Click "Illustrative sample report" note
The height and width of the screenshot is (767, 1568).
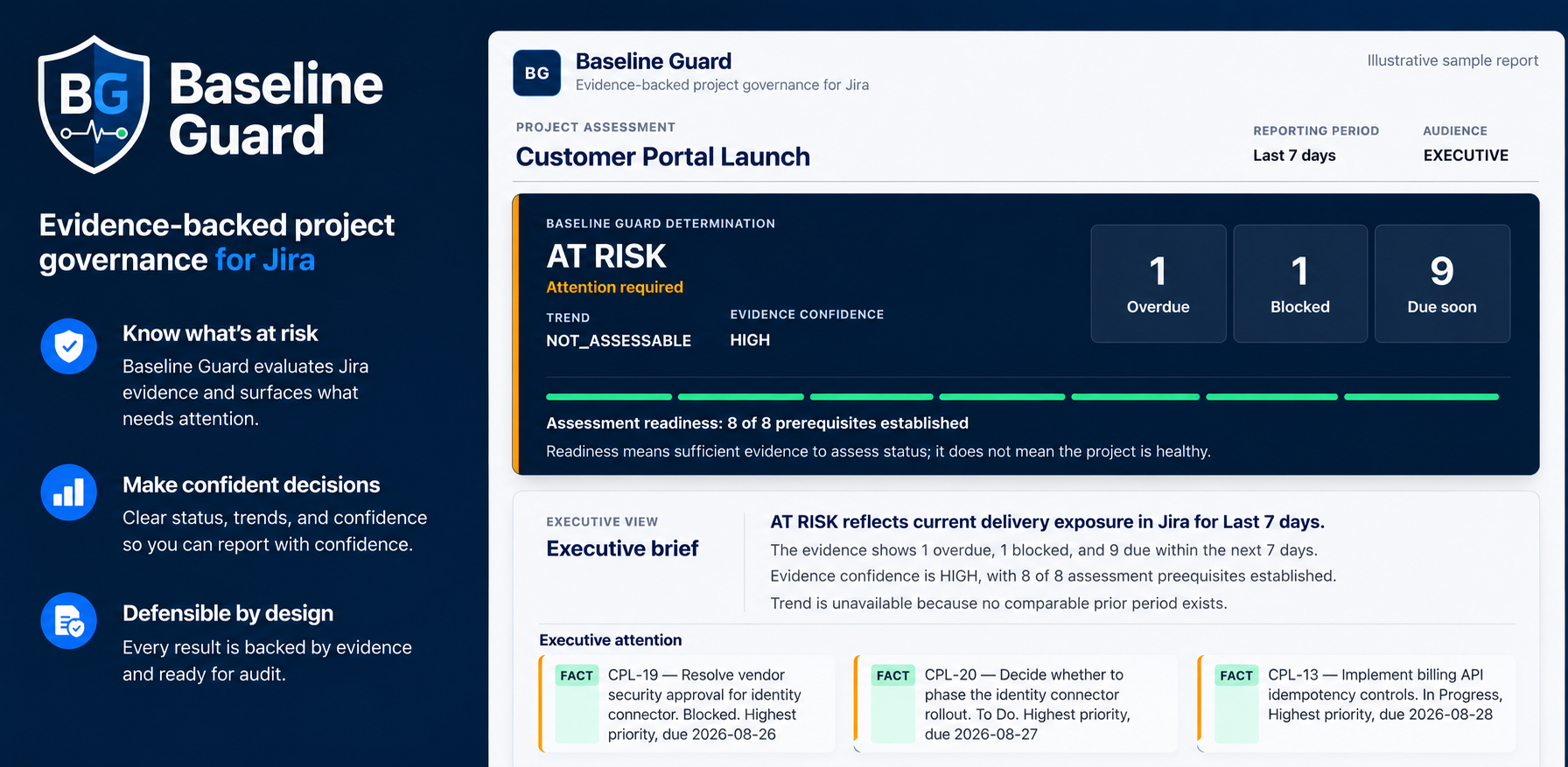(1452, 60)
